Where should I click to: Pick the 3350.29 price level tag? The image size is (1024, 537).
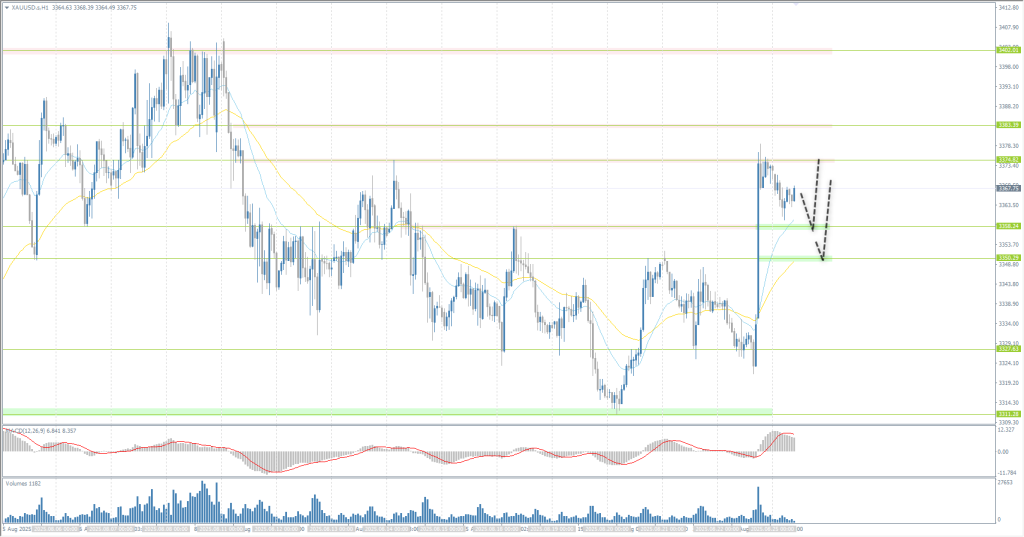tap(1008, 258)
